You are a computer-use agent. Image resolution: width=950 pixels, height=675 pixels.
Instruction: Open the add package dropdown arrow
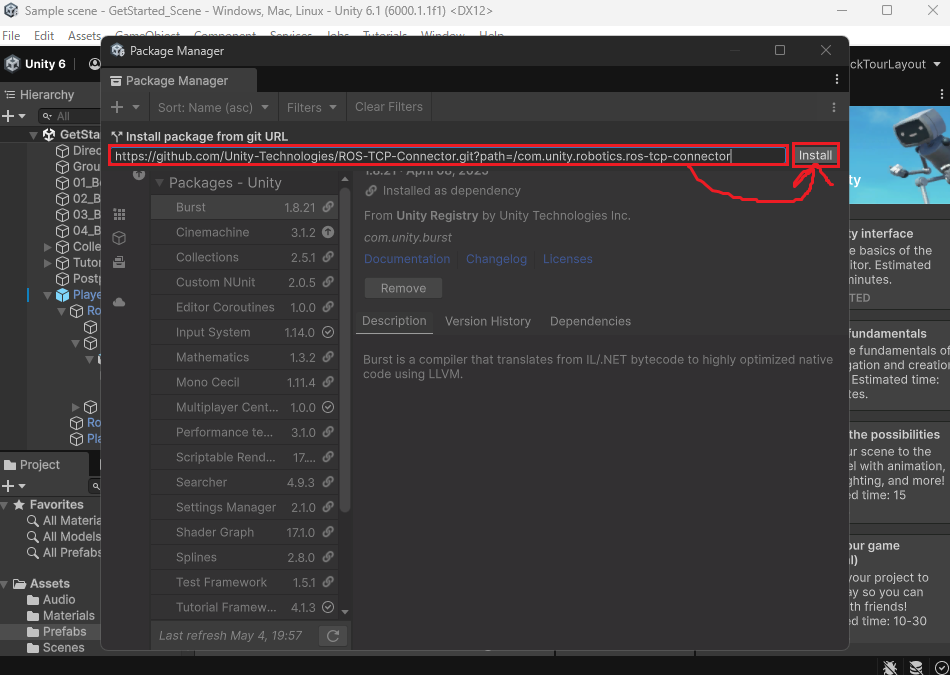(x=136, y=107)
